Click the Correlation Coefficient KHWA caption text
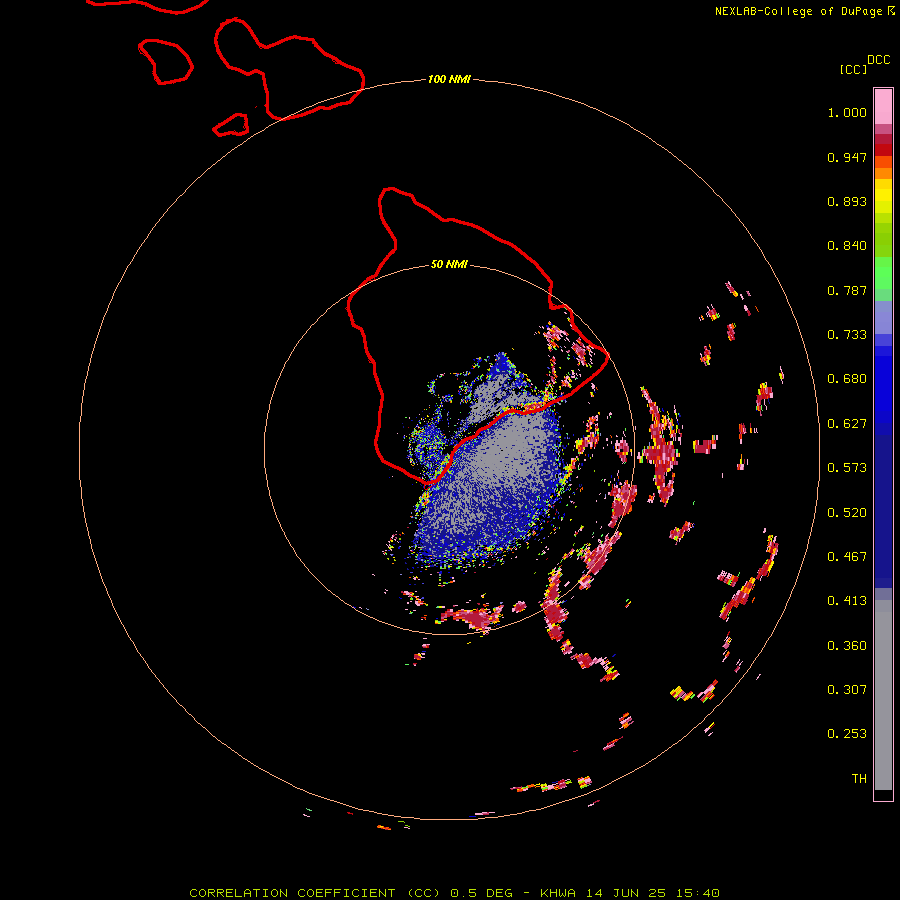The height and width of the screenshot is (900, 900). [454, 893]
